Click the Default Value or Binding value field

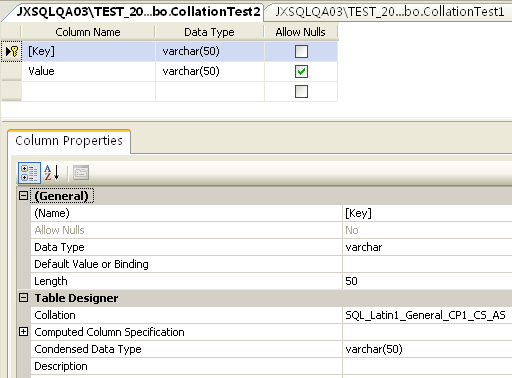[x=427, y=264]
